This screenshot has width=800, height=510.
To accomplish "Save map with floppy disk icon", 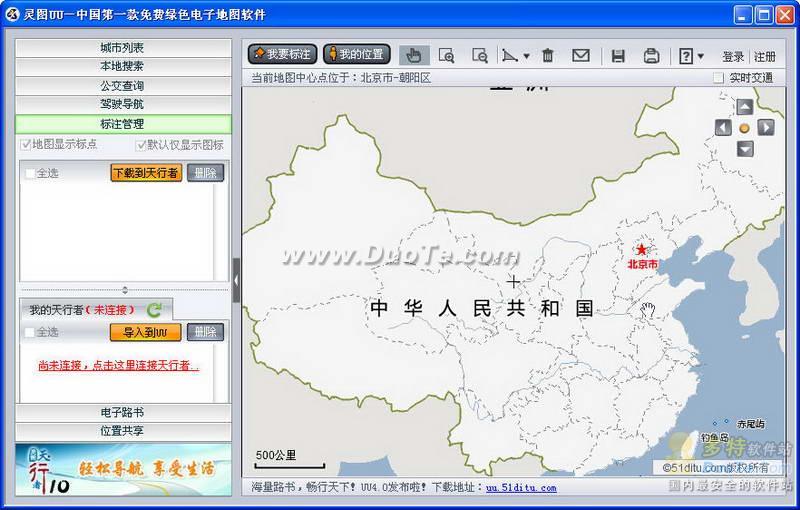I will (x=618, y=56).
